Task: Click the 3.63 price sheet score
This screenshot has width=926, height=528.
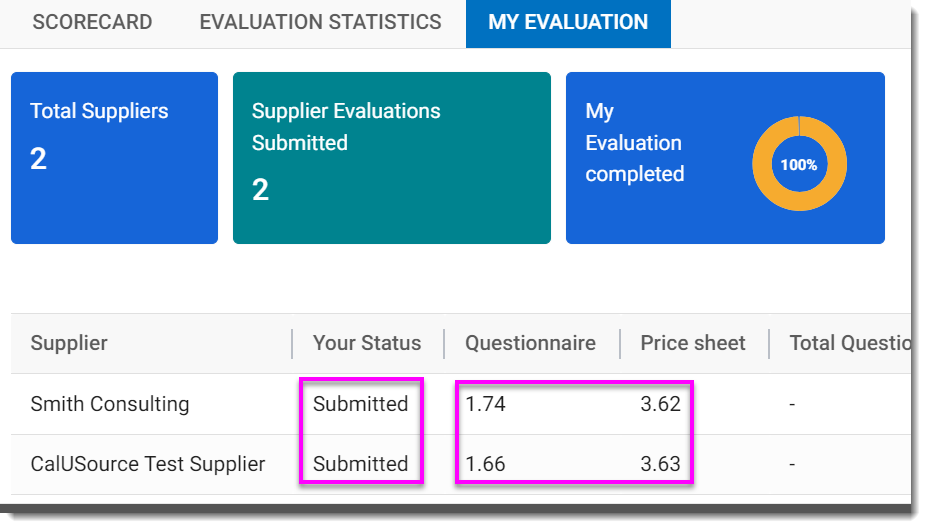Action: [660, 464]
